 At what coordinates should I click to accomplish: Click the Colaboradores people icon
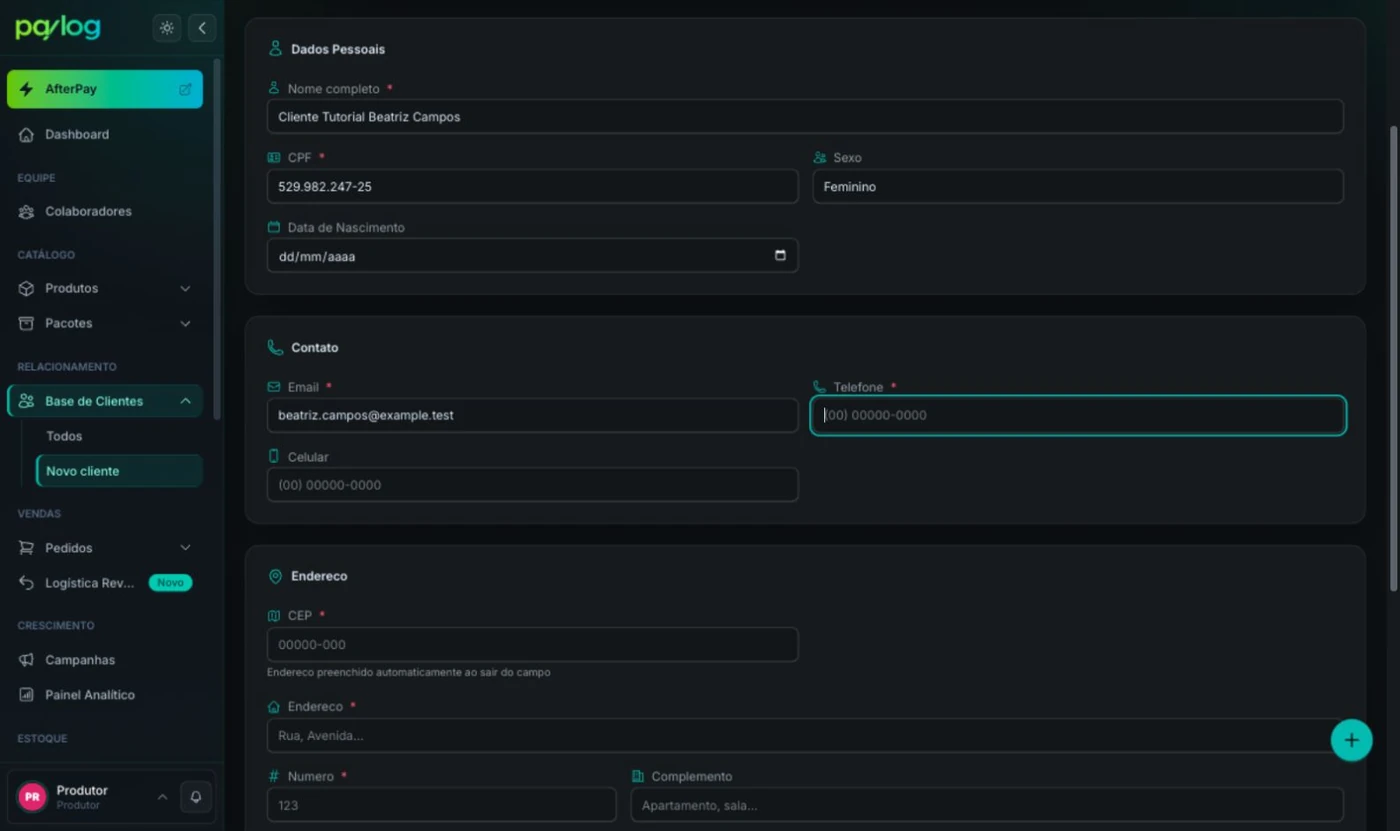click(x=27, y=212)
